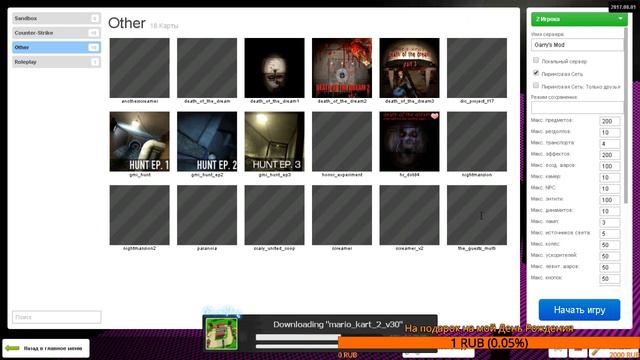The width and height of the screenshot is (640, 360).
Task: Click the mario_kart download progress bar
Action: coord(297,338)
